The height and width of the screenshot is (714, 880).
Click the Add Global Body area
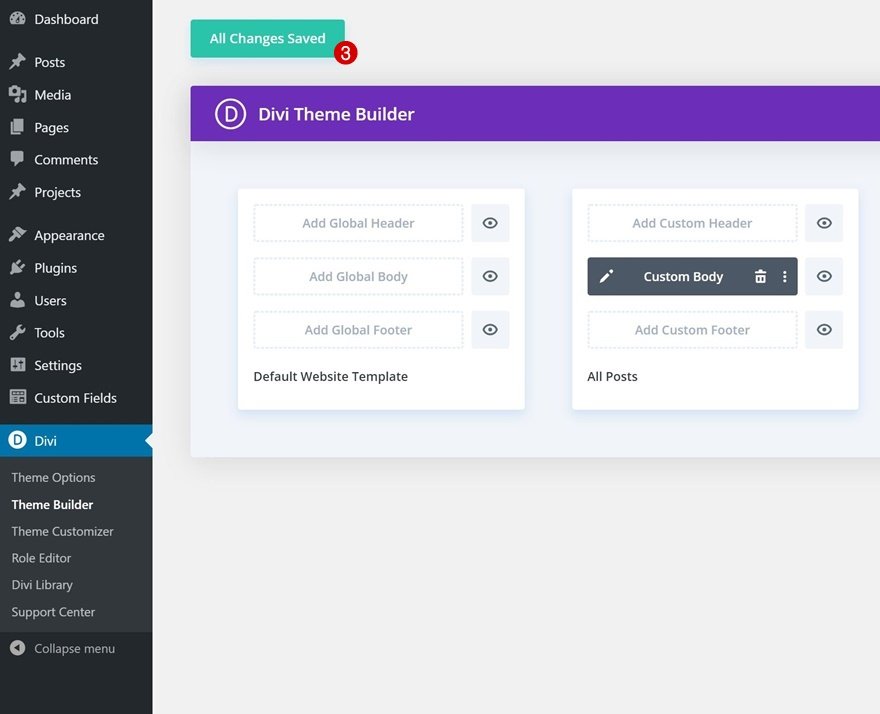(x=358, y=276)
